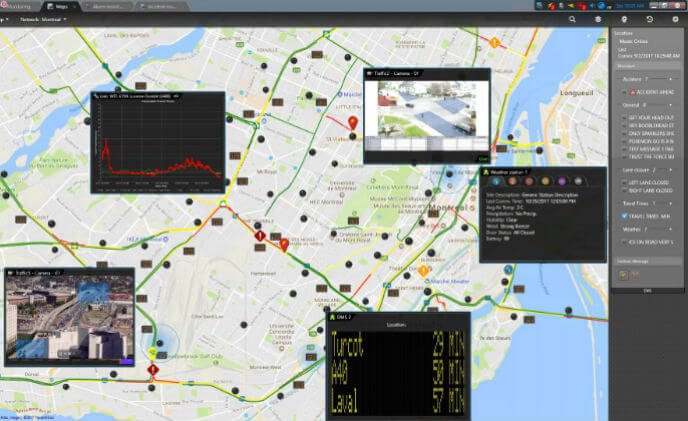This screenshot has height=421, width=688.
Task: Open the grey tab icon in Weather station popup
Action: pos(578,181)
